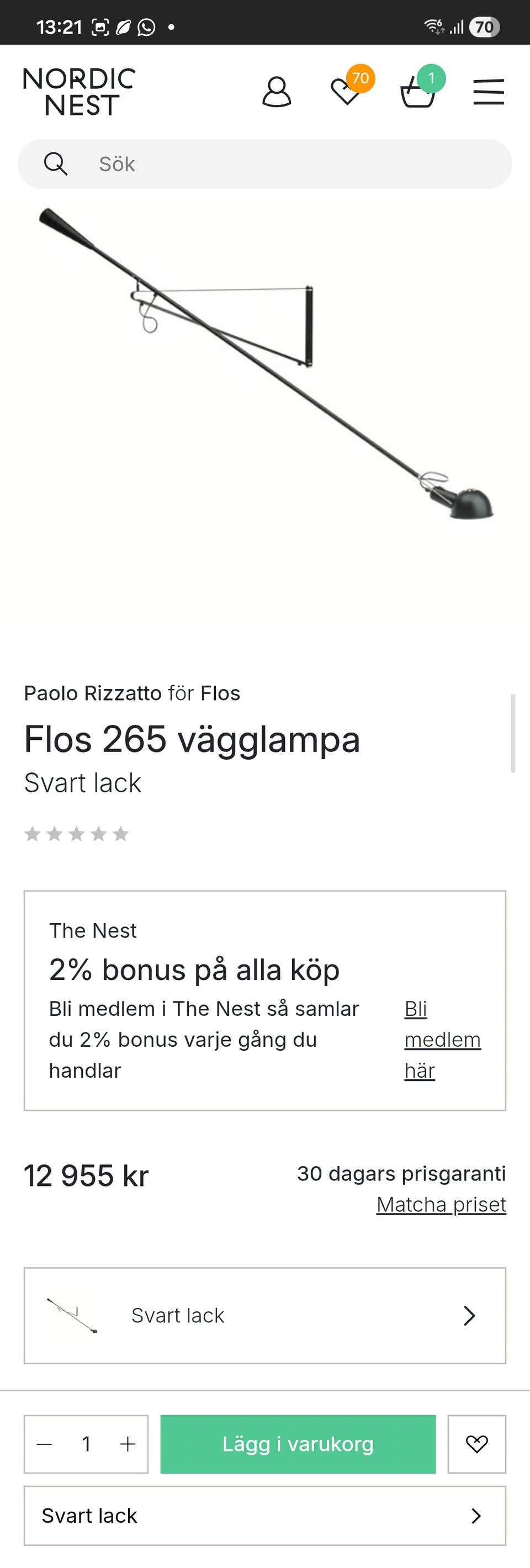Toggle favorite heart next to add-to-cart
The height and width of the screenshot is (1568, 530).
pyautogui.click(x=476, y=1444)
